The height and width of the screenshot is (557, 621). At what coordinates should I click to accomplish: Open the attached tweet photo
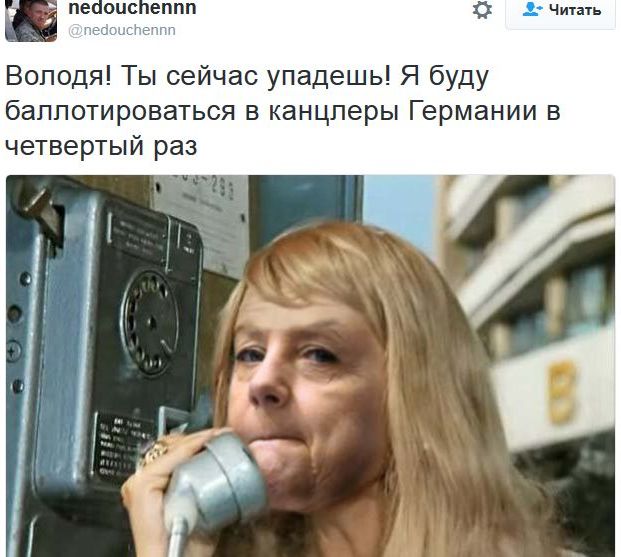310,366
